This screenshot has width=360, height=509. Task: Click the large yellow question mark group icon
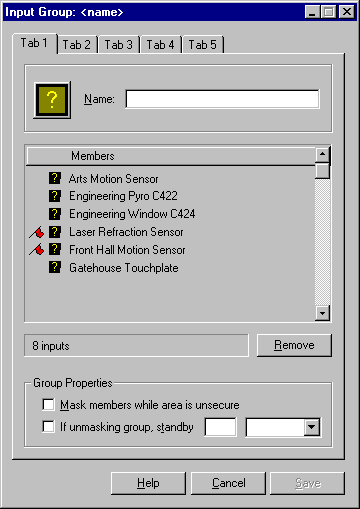52,100
